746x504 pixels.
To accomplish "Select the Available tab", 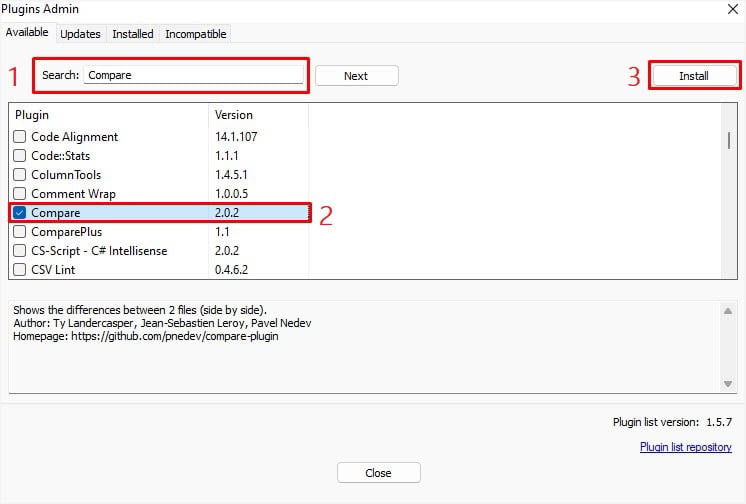I will coord(27,32).
